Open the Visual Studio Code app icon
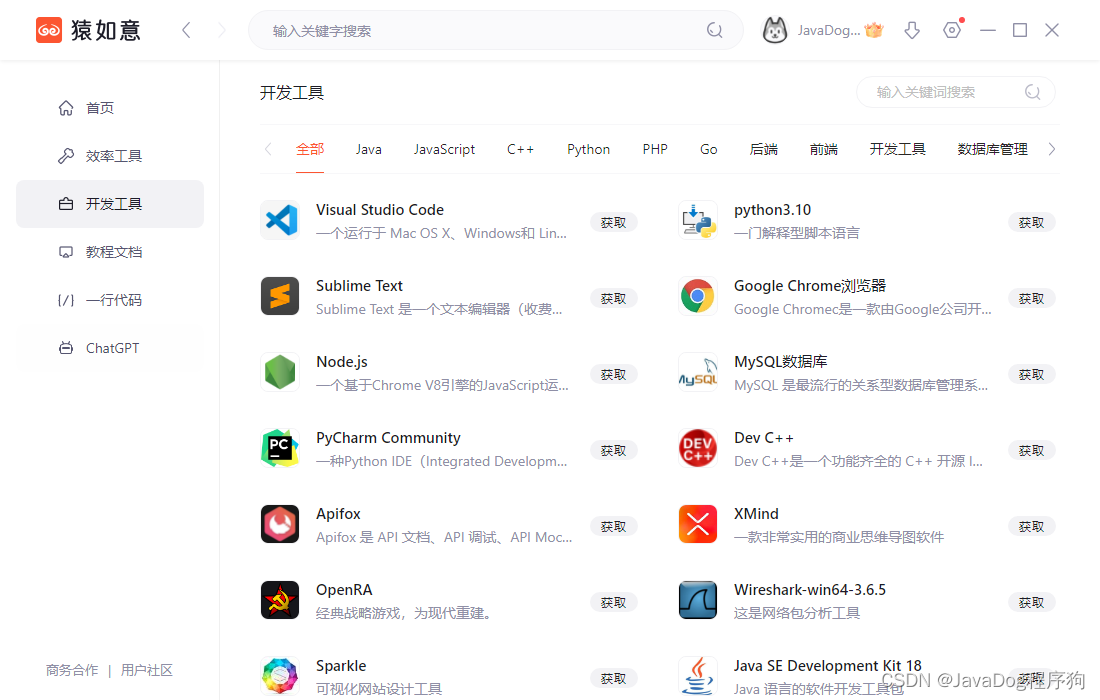Viewport: 1100px width, 700px height. click(280, 220)
